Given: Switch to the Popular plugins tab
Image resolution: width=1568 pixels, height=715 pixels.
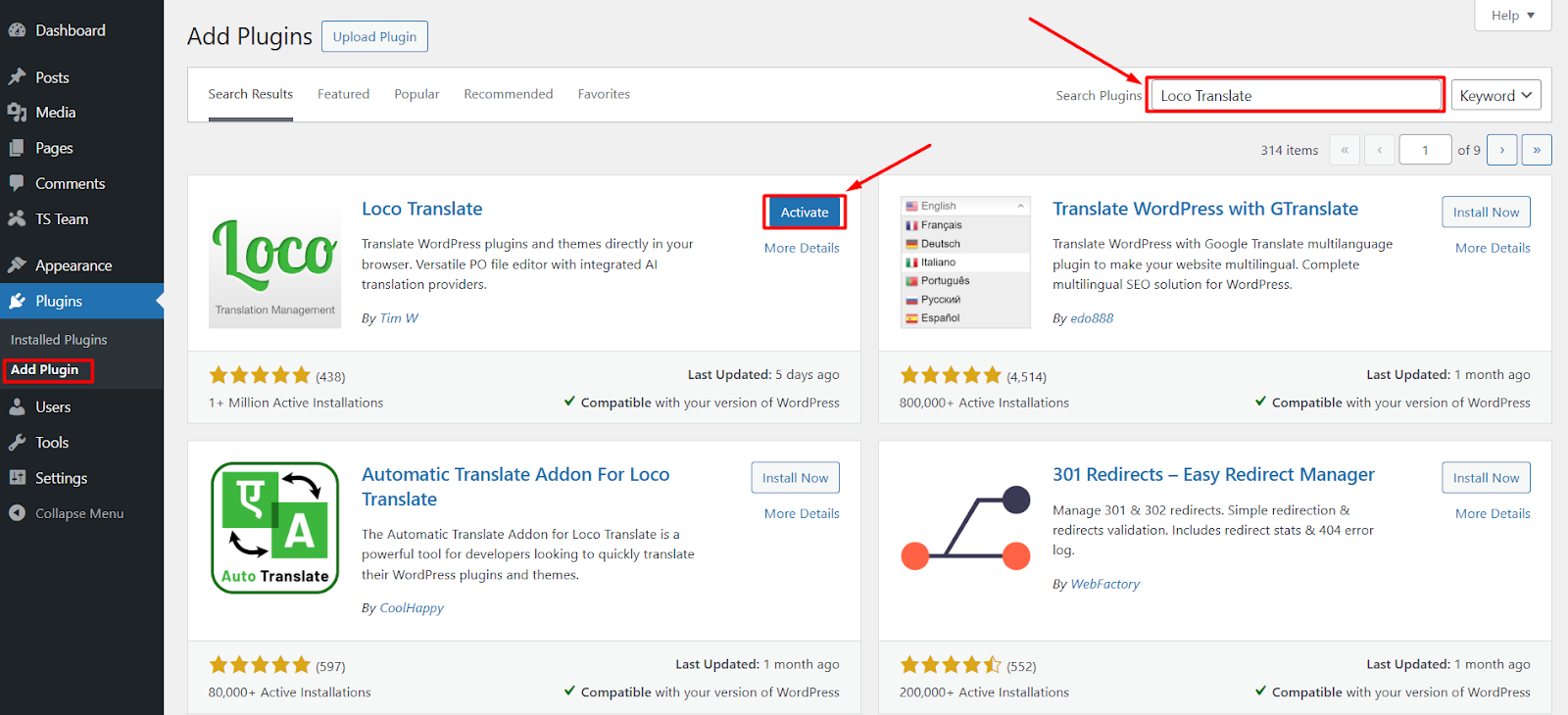Looking at the screenshot, I should click(416, 94).
